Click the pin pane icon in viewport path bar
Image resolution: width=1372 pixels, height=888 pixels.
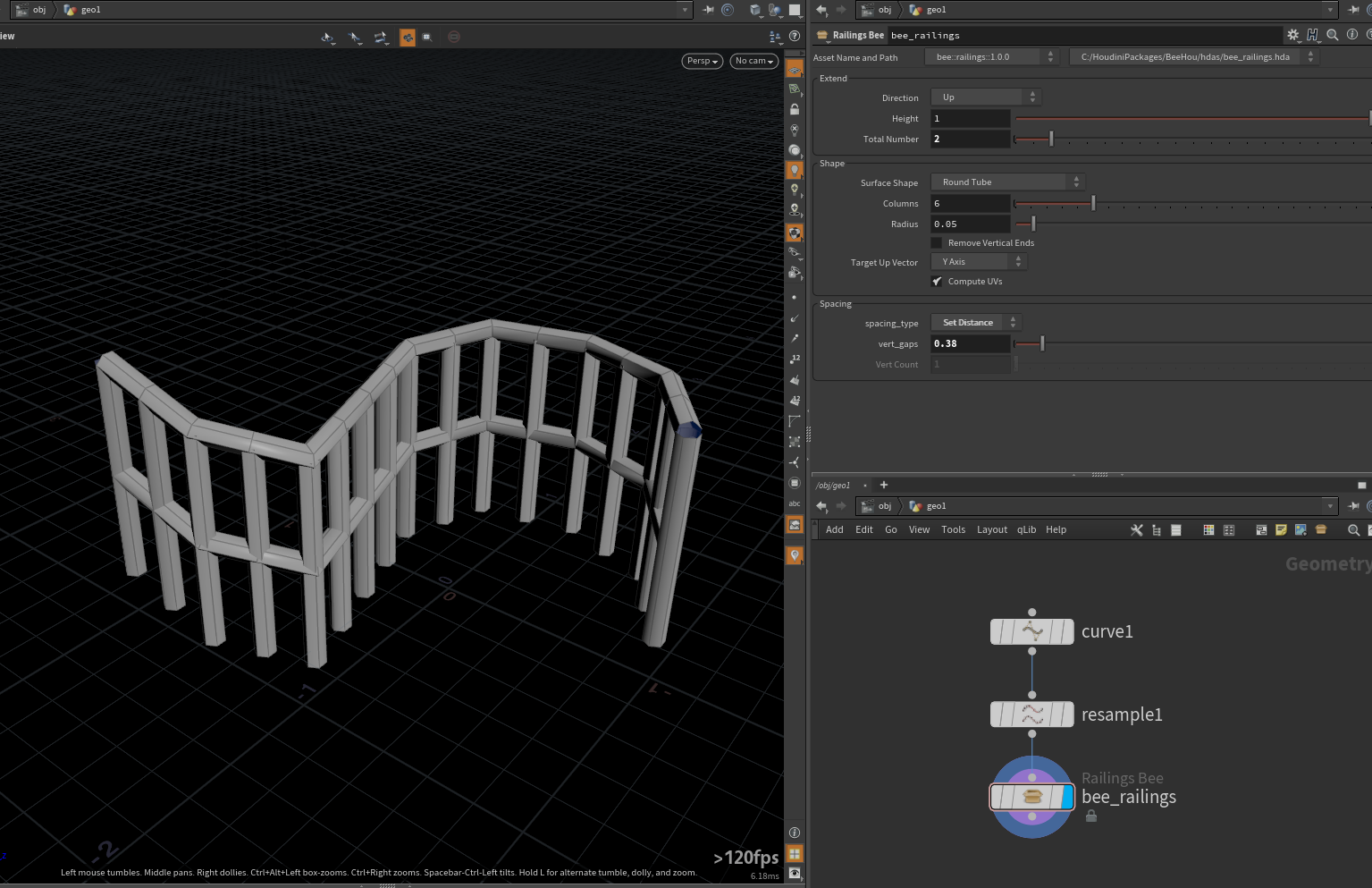(708, 10)
